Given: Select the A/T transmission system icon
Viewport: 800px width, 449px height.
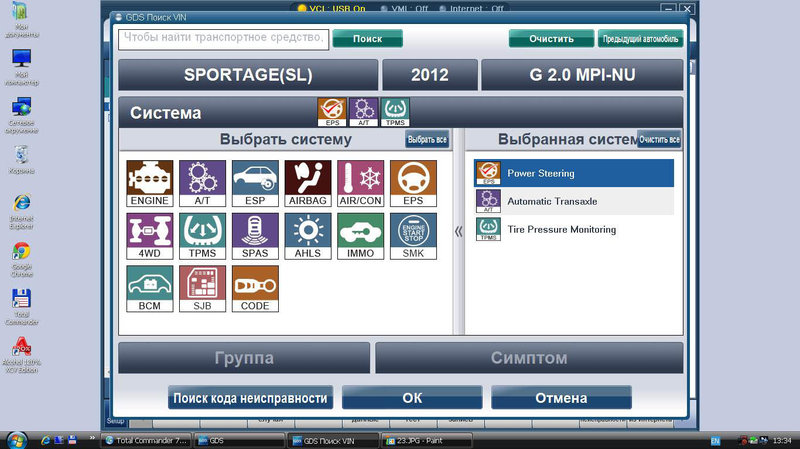Looking at the screenshot, I should [x=202, y=183].
